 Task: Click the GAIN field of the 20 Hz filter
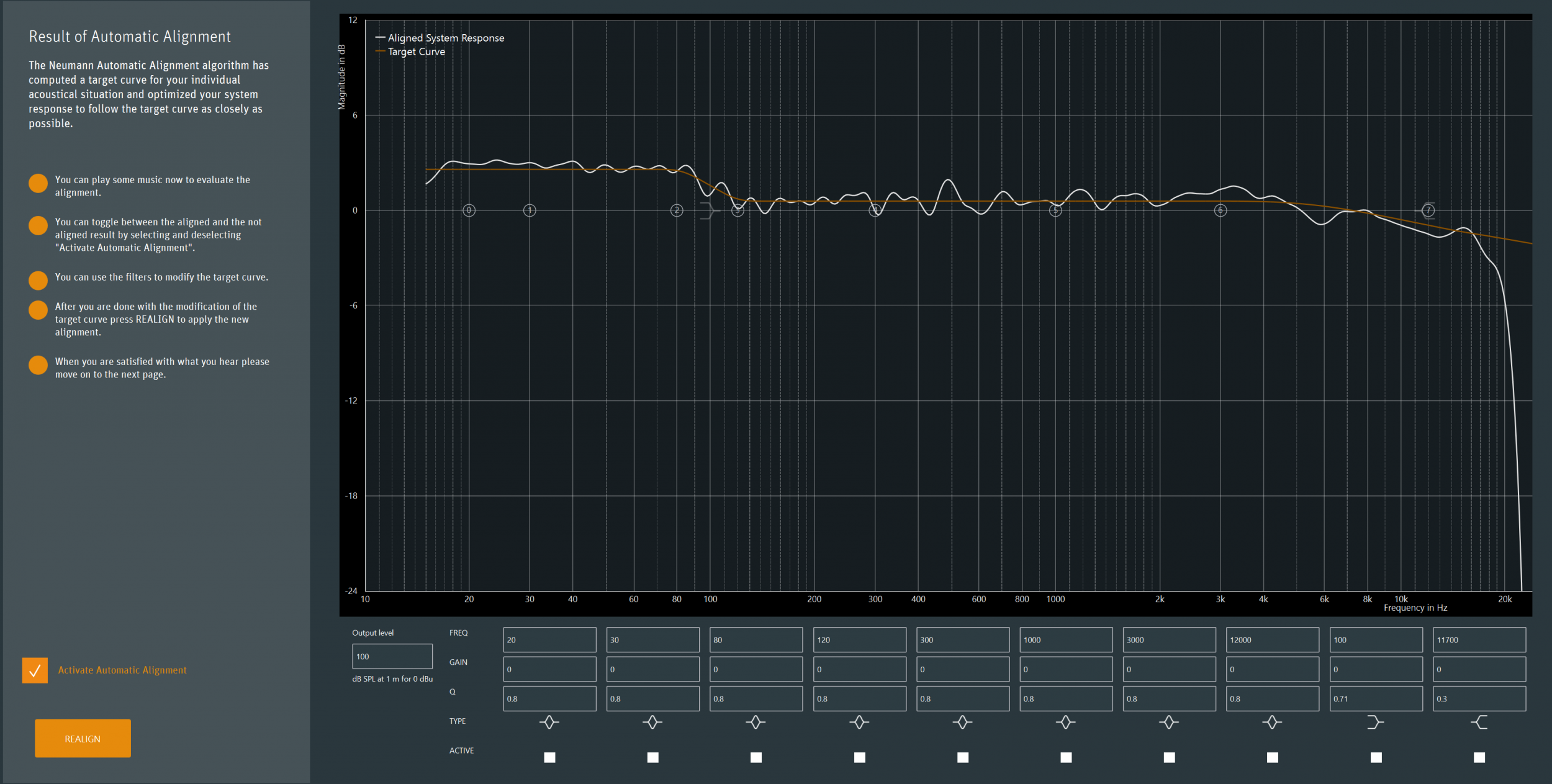(x=549, y=669)
